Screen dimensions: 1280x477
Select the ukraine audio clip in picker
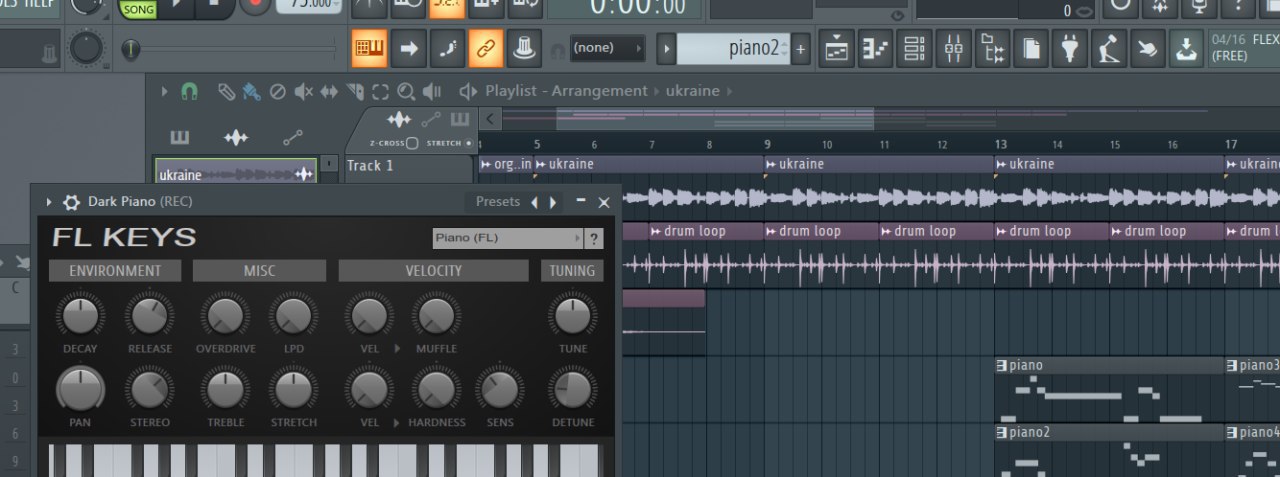tap(236, 174)
